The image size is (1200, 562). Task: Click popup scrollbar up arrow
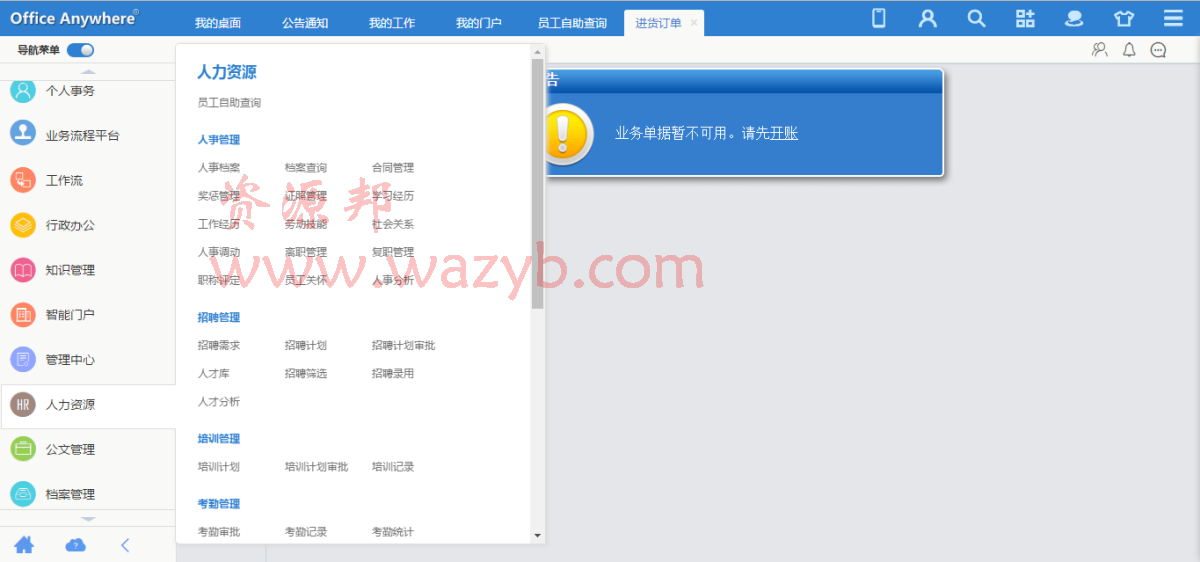(538, 51)
